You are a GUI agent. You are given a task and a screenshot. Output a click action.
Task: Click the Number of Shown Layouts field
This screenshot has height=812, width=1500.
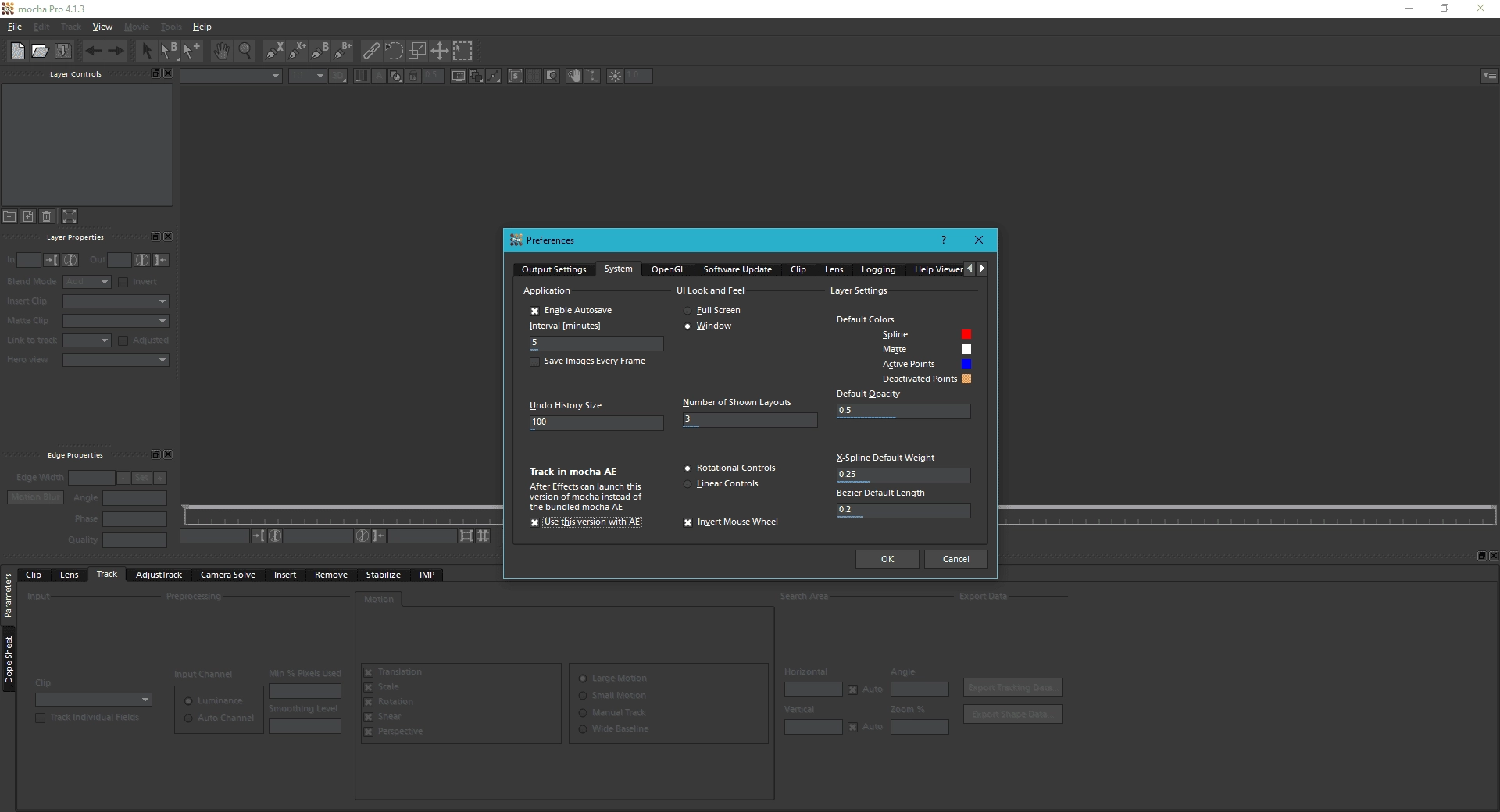point(749,419)
